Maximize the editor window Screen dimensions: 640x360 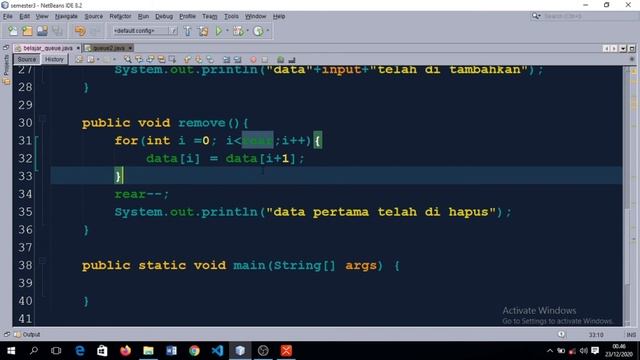pos(632,49)
